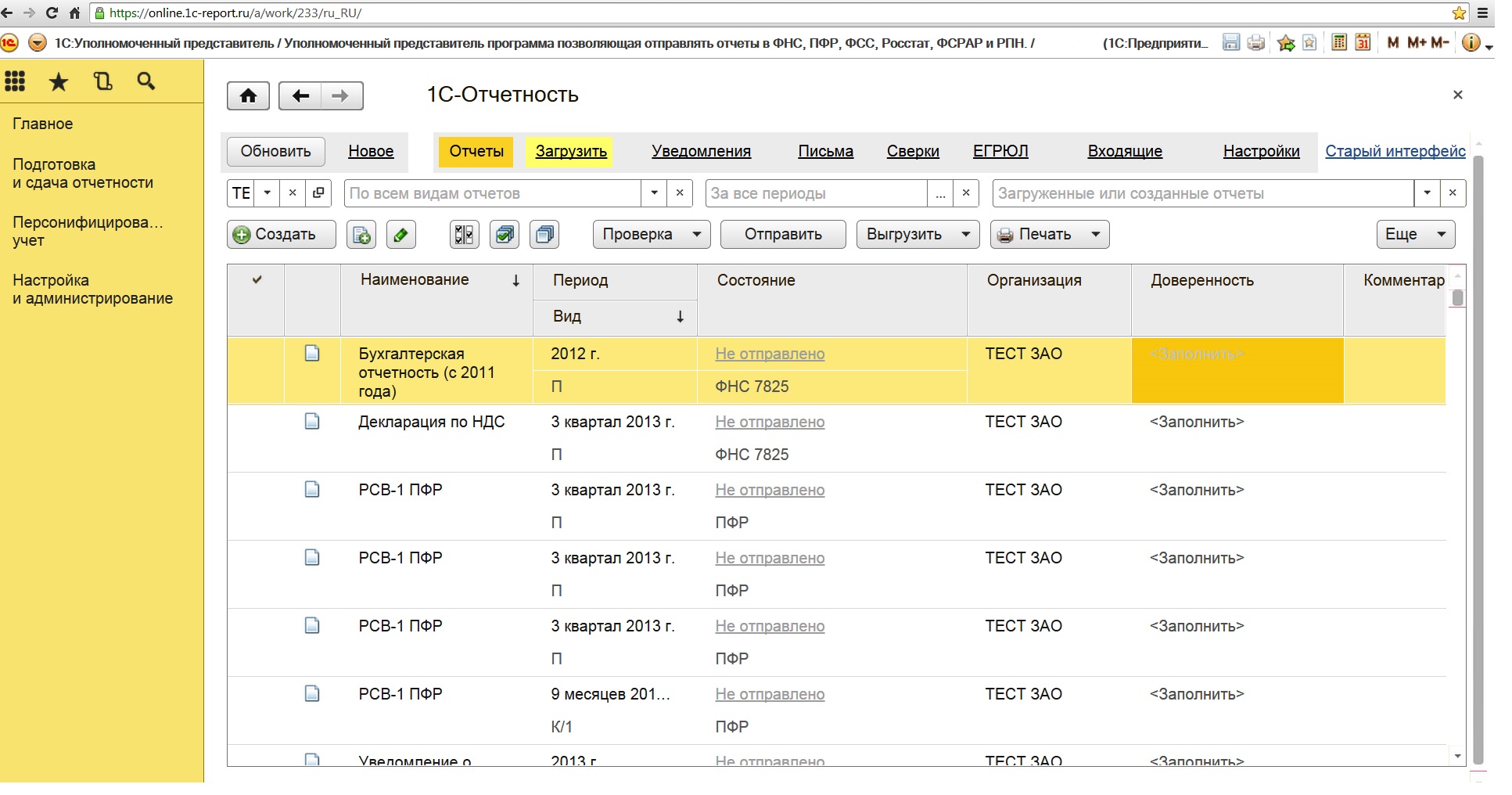
Task: Expand the organization TE dropdown
Action: pos(268,193)
